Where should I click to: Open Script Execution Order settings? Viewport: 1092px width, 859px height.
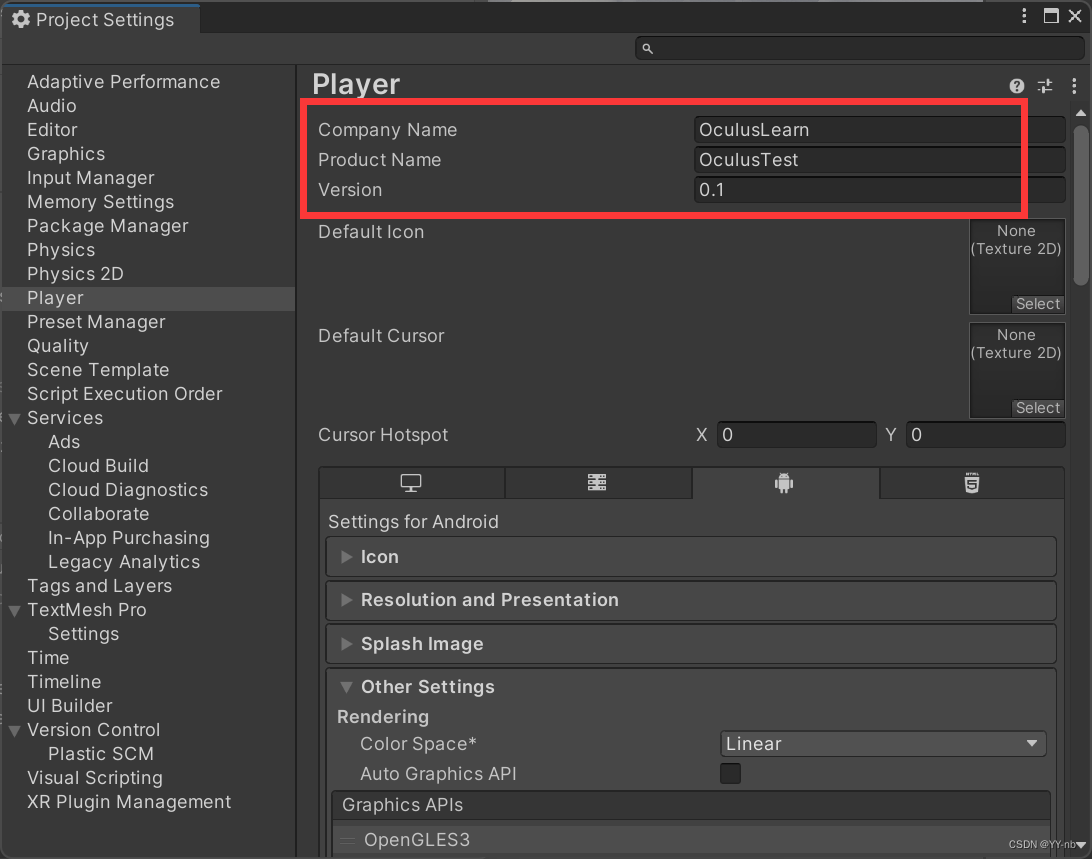point(125,394)
